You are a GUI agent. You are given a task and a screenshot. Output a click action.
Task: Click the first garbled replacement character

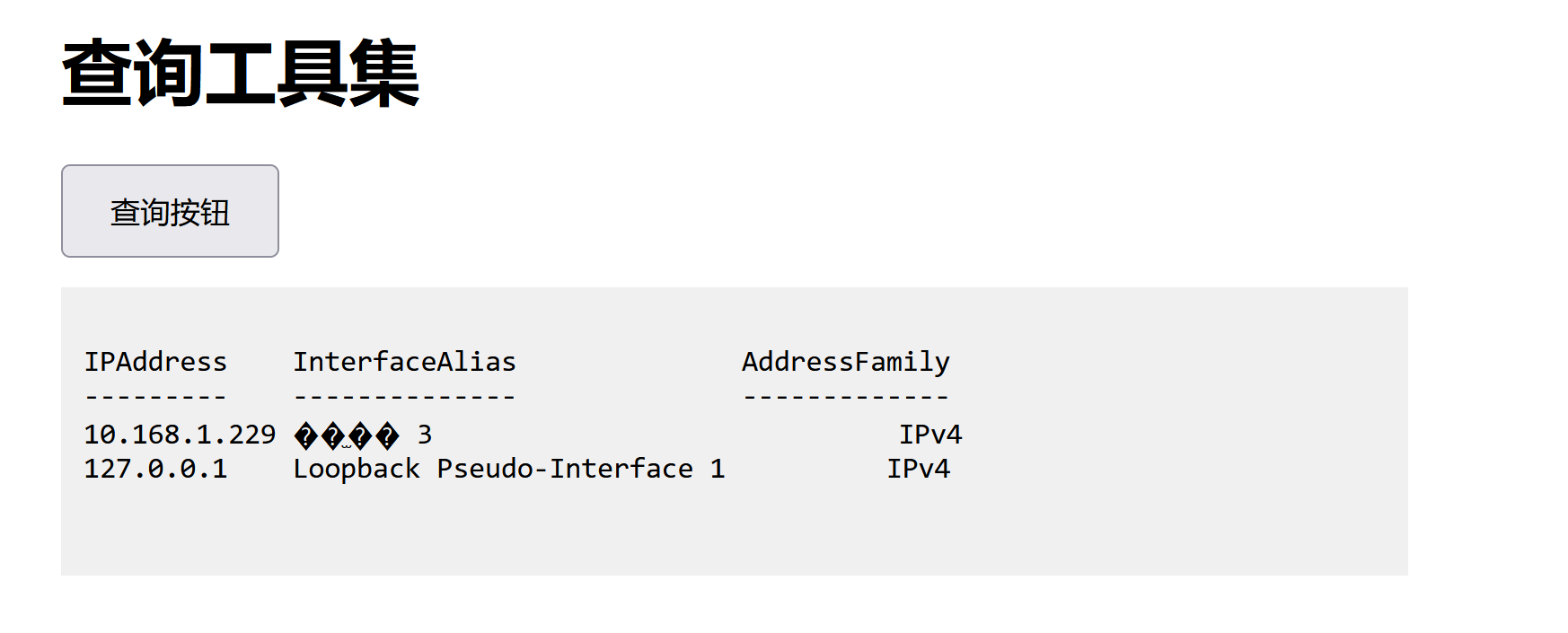click(x=306, y=436)
